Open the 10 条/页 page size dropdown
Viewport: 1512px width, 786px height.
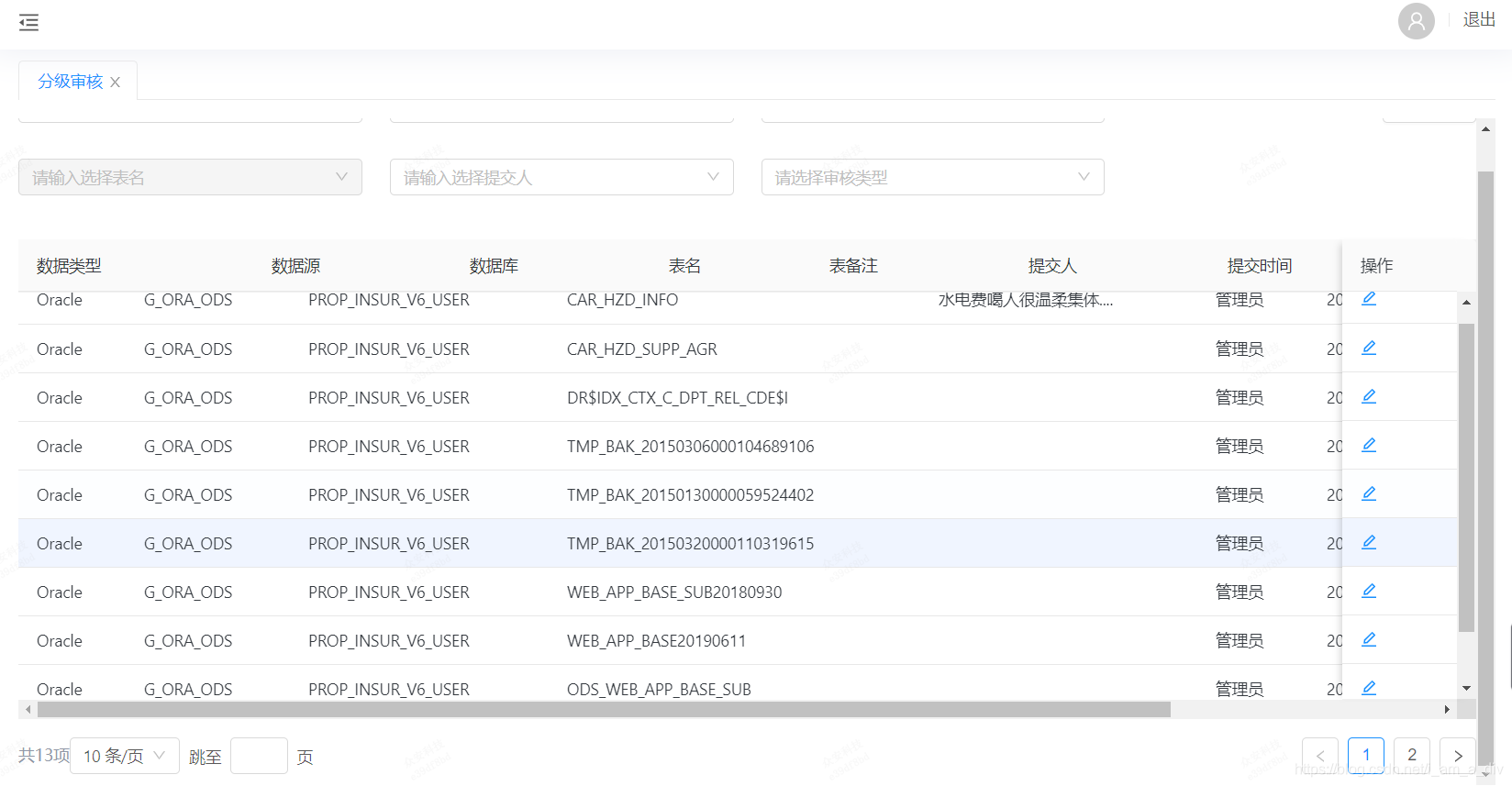125,756
